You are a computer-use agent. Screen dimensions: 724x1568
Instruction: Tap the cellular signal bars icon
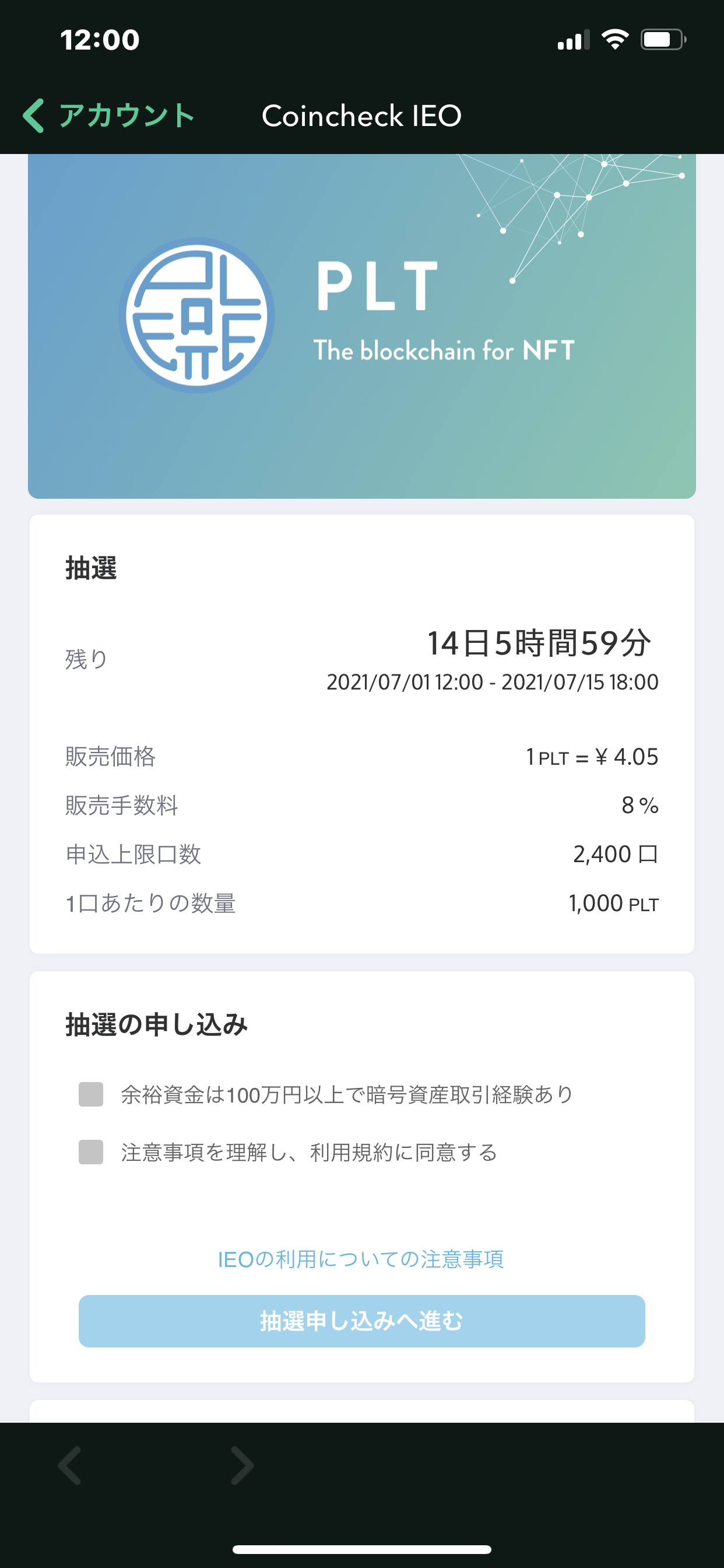pyautogui.click(x=573, y=40)
